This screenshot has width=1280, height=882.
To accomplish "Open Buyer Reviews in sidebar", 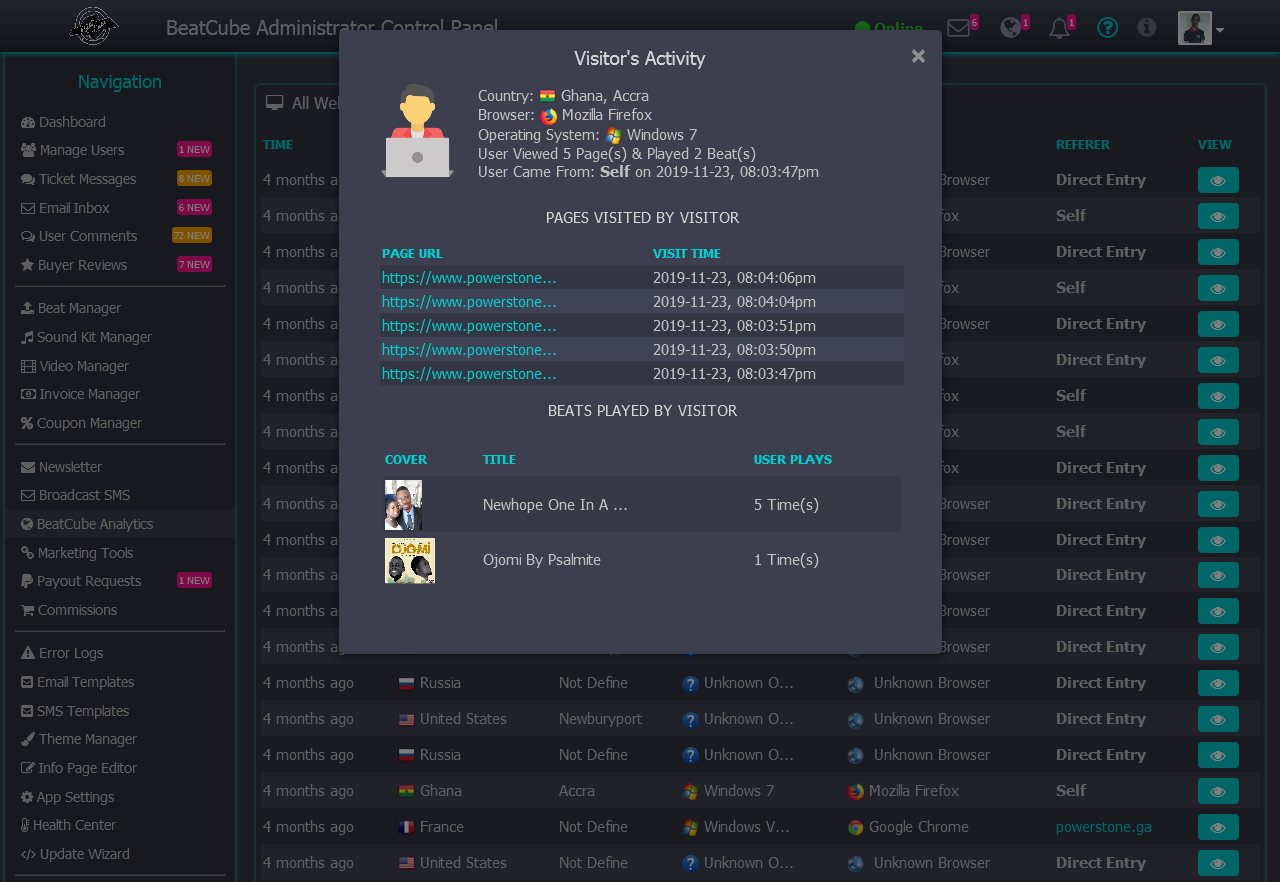I will [74, 265].
